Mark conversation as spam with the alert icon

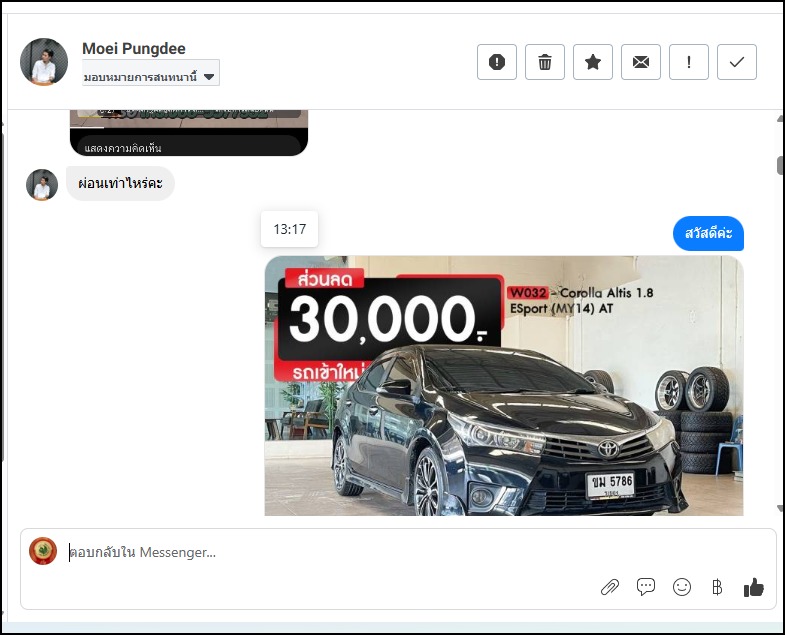(497, 62)
